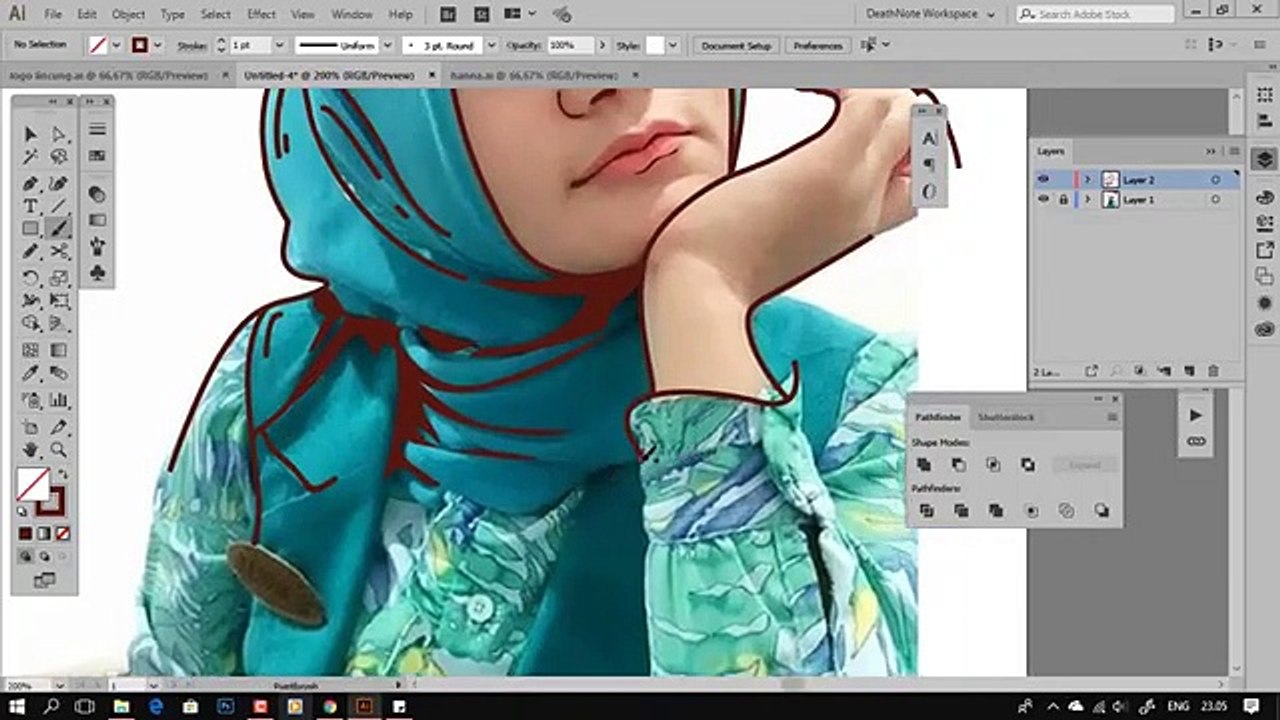Image resolution: width=1280 pixels, height=720 pixels.
Task: Reset to default fill and stroke
Action: pyautogui.click(x=23, y=511)
